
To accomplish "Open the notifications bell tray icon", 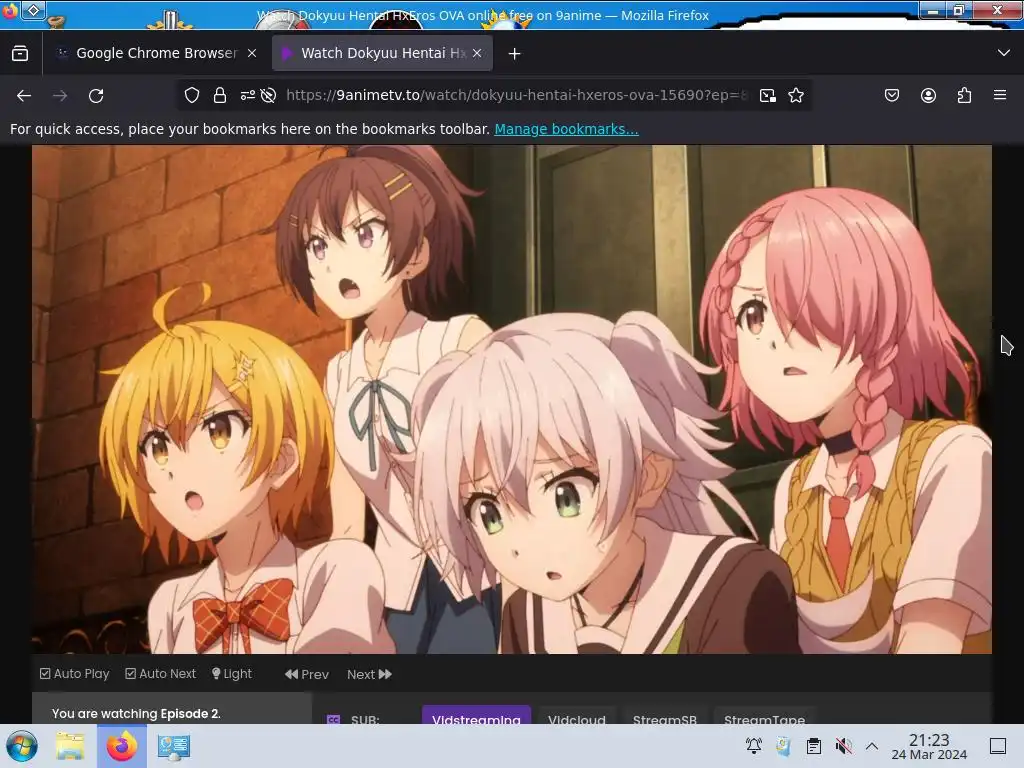I will pos(754,745).
